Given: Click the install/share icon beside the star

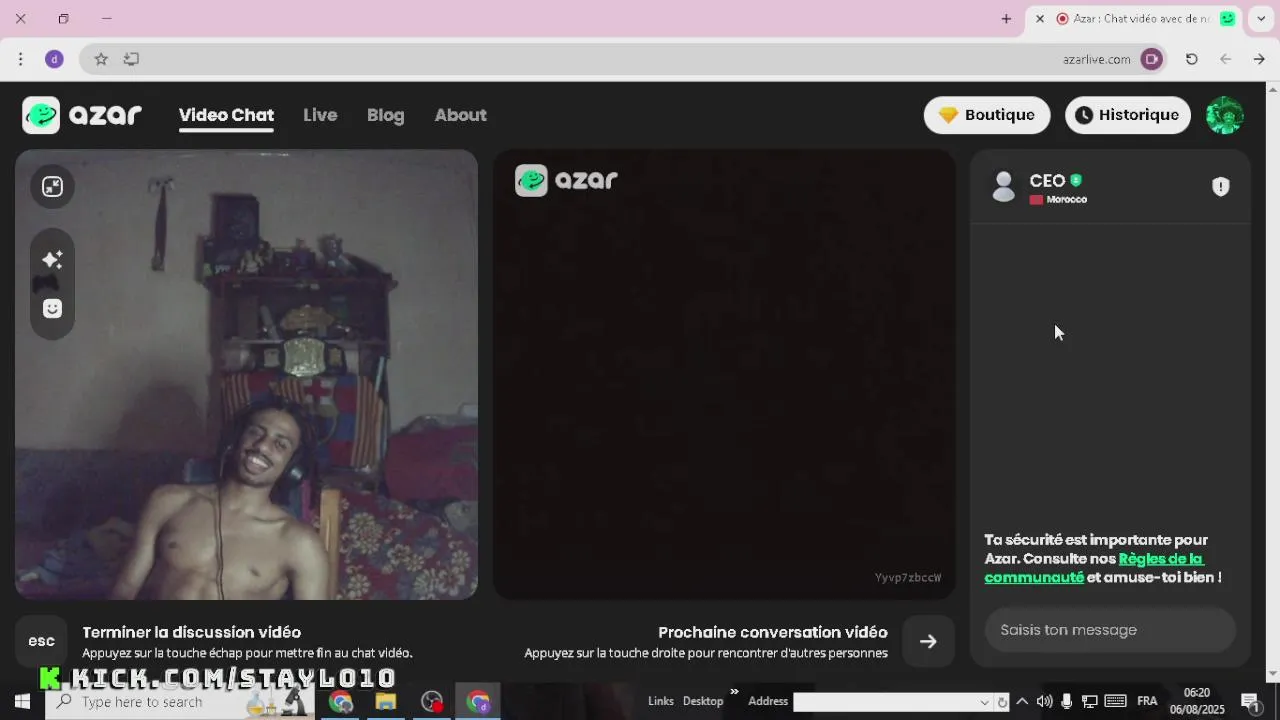Looking at the screenshot, I should point(131,59).
